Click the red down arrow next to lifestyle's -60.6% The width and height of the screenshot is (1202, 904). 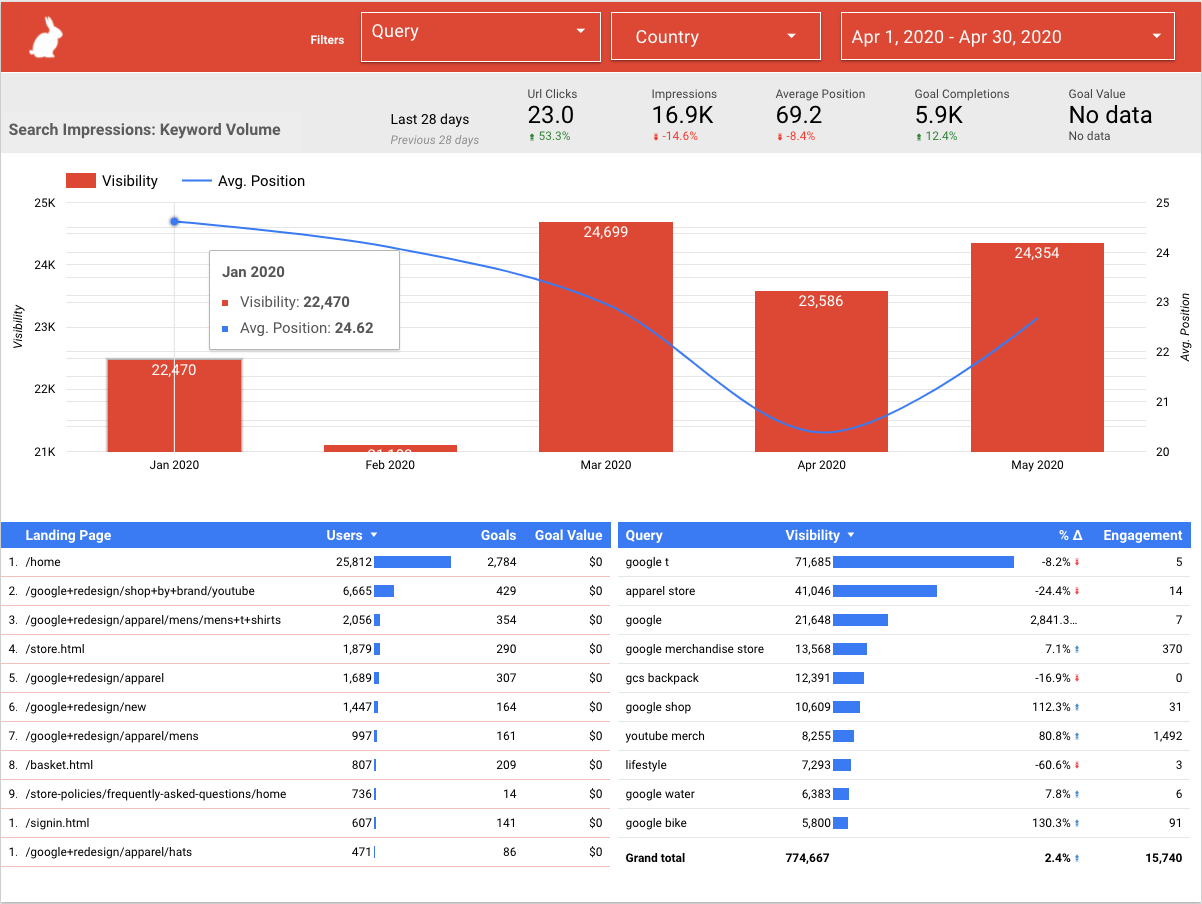point(1075,764)
